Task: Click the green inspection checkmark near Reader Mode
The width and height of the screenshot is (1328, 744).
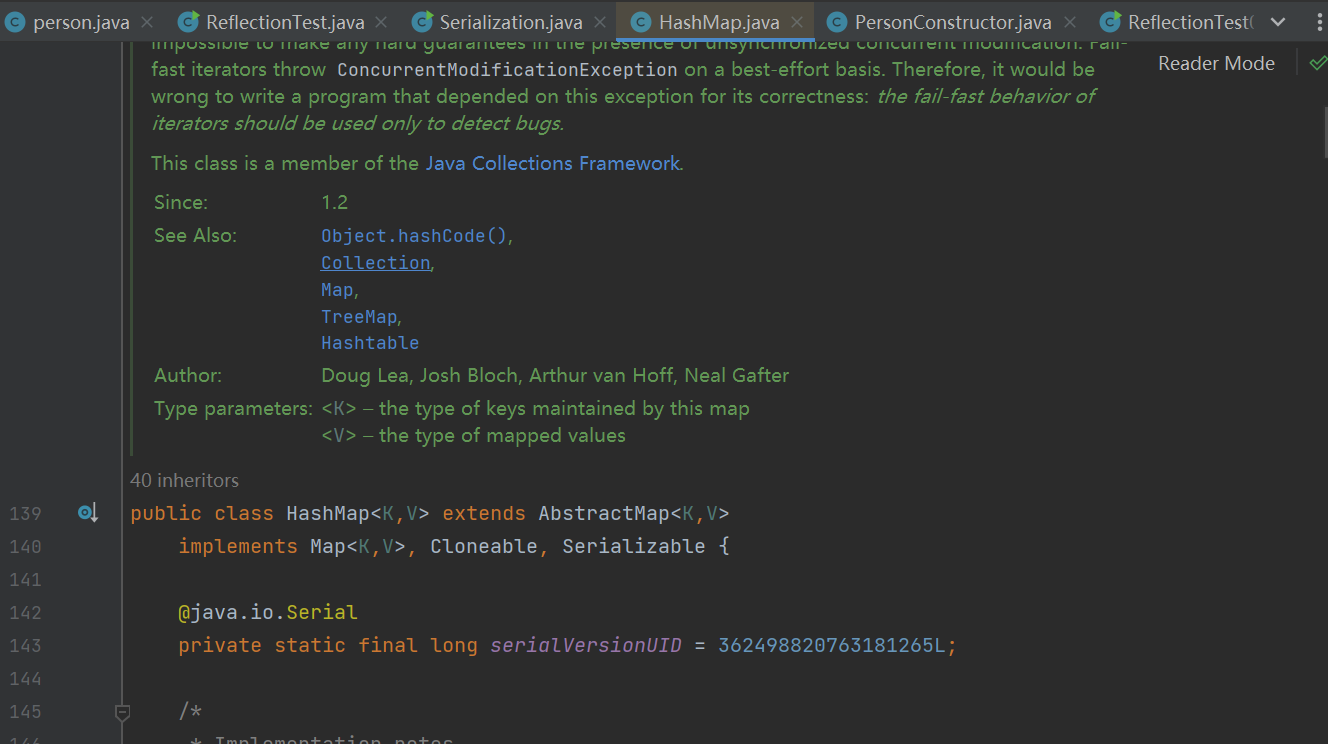Action: click(1317, 63)
